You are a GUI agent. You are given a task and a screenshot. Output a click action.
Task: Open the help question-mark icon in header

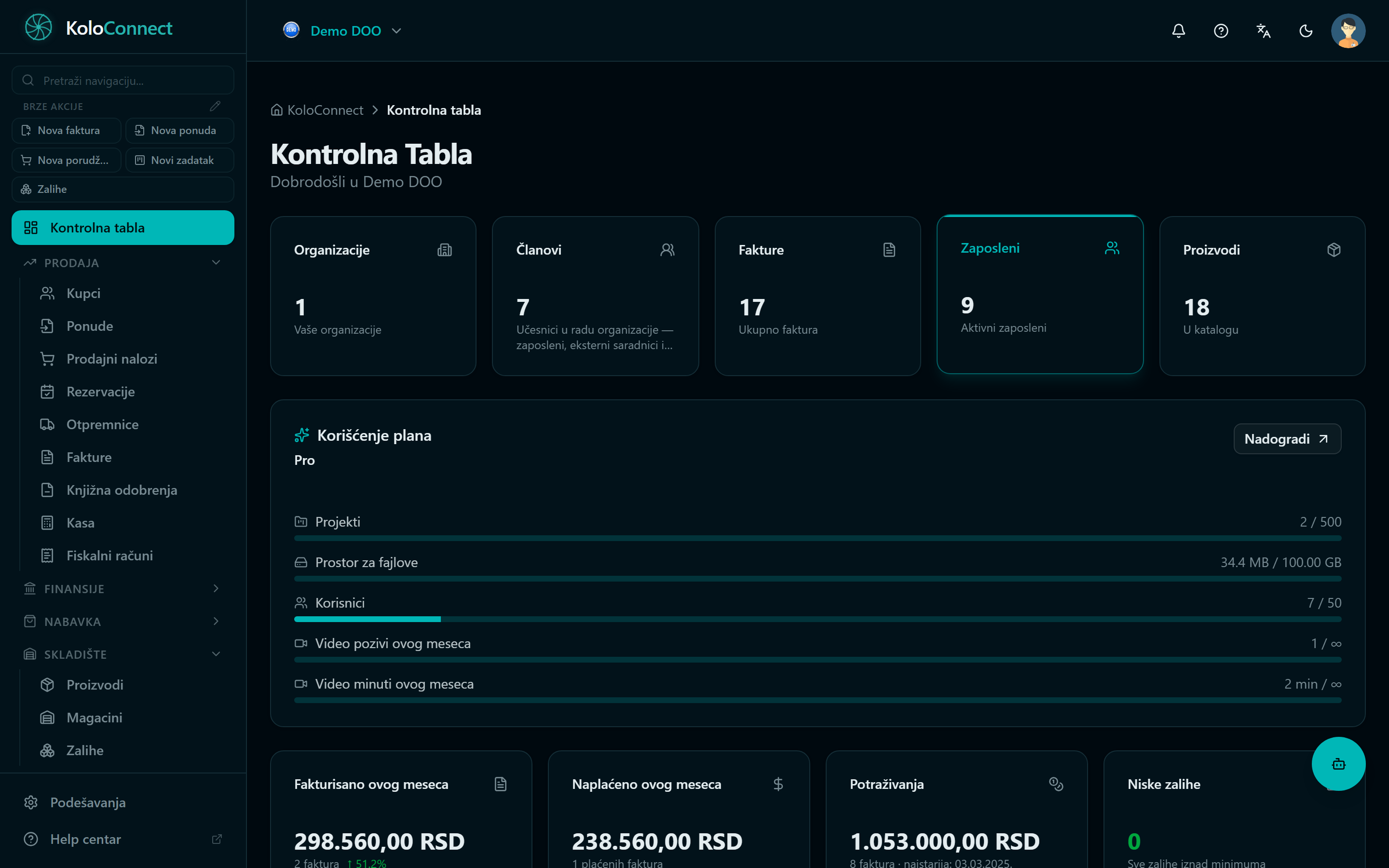[x=1221, y=31]
